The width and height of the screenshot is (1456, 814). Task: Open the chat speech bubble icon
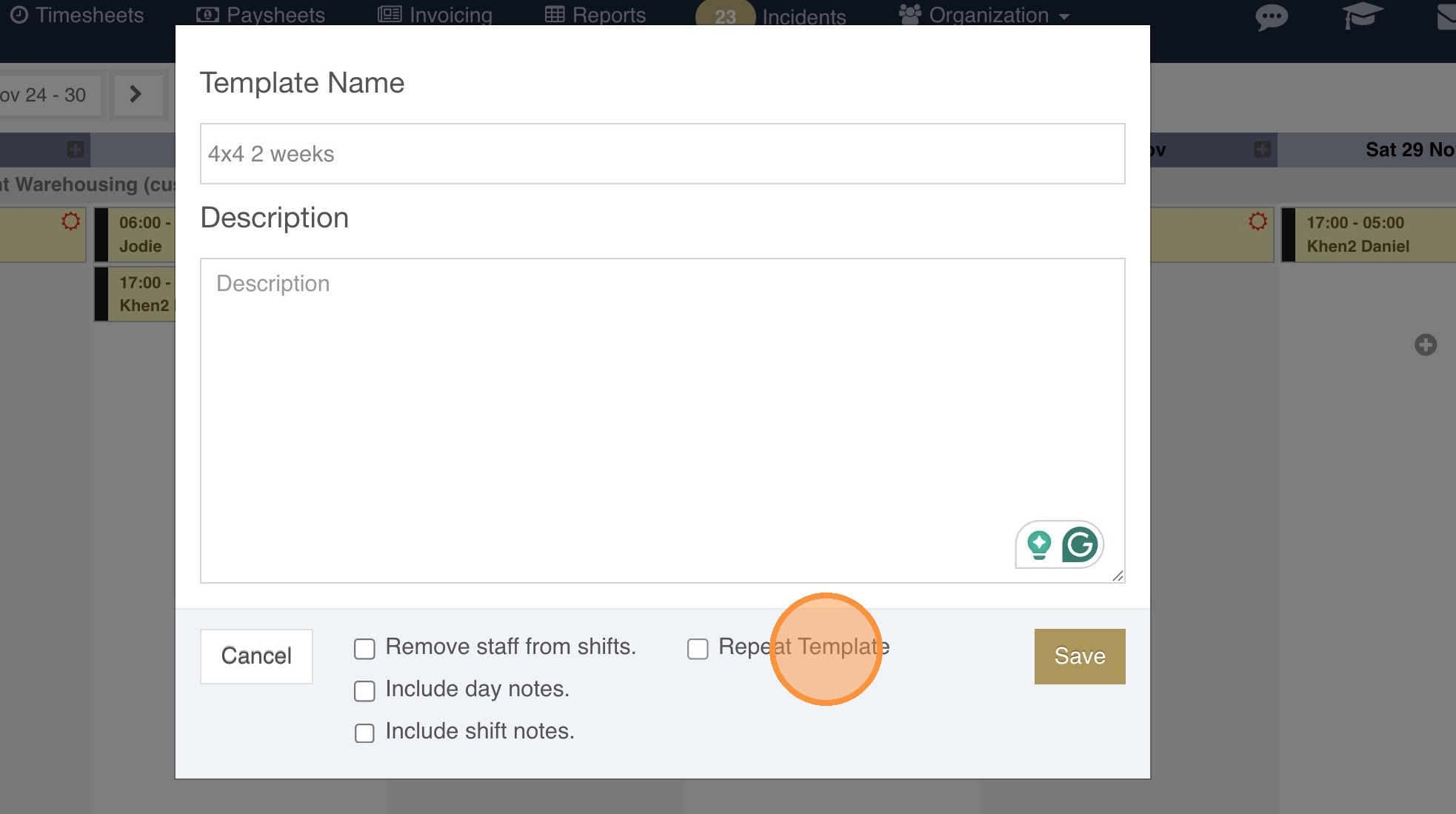(1271, 16)
